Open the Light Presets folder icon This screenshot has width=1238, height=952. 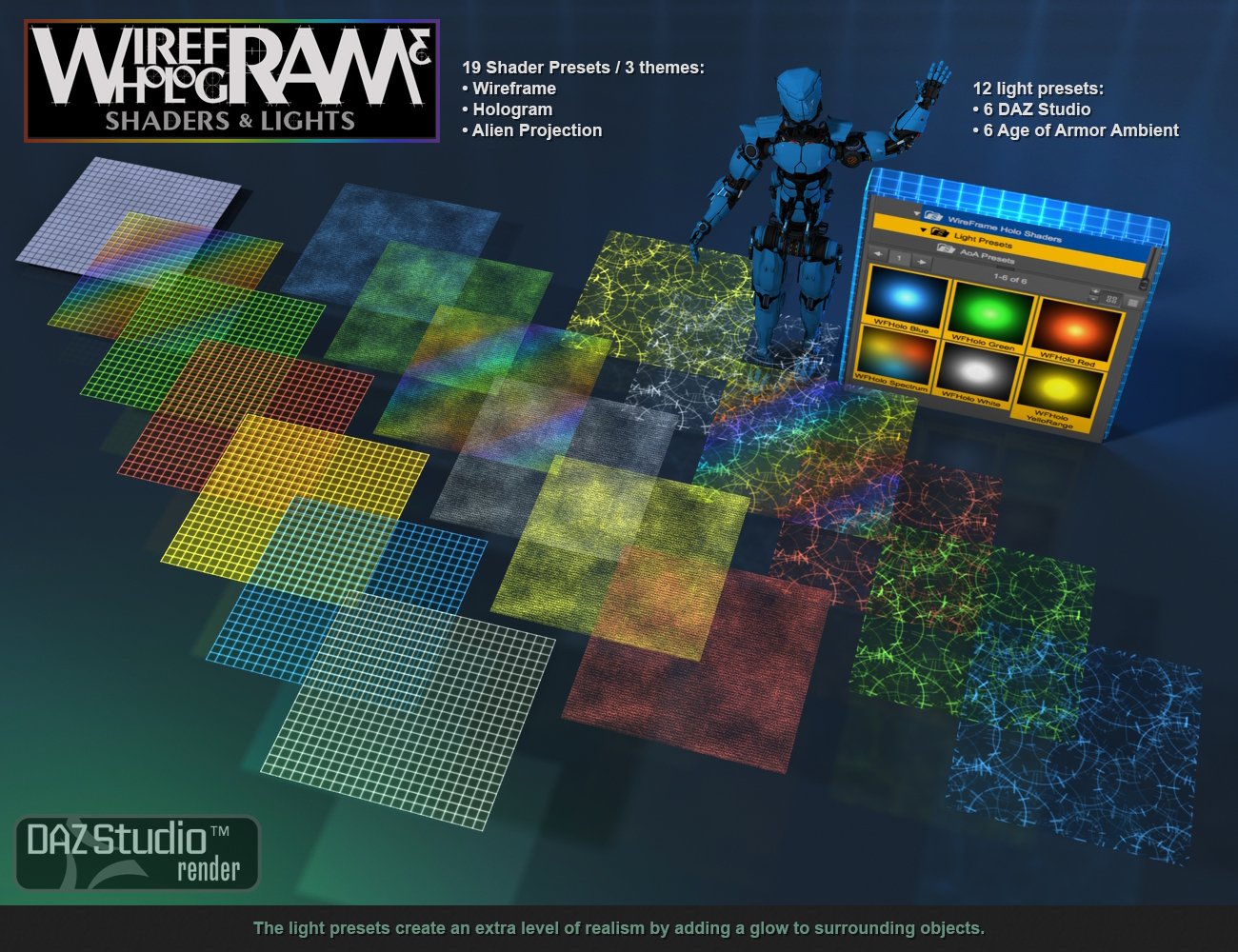[939, 232]
